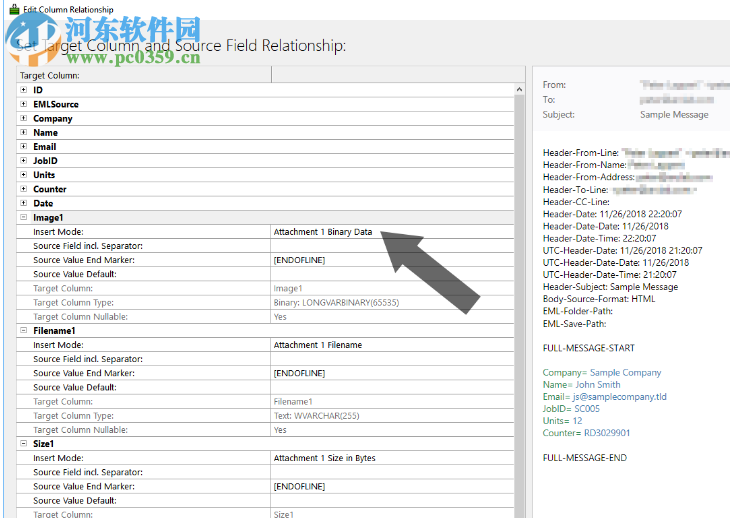Edit Image1 Source Value End Marker field
This screenshot has height=518, width=730.
click(392, 260)
